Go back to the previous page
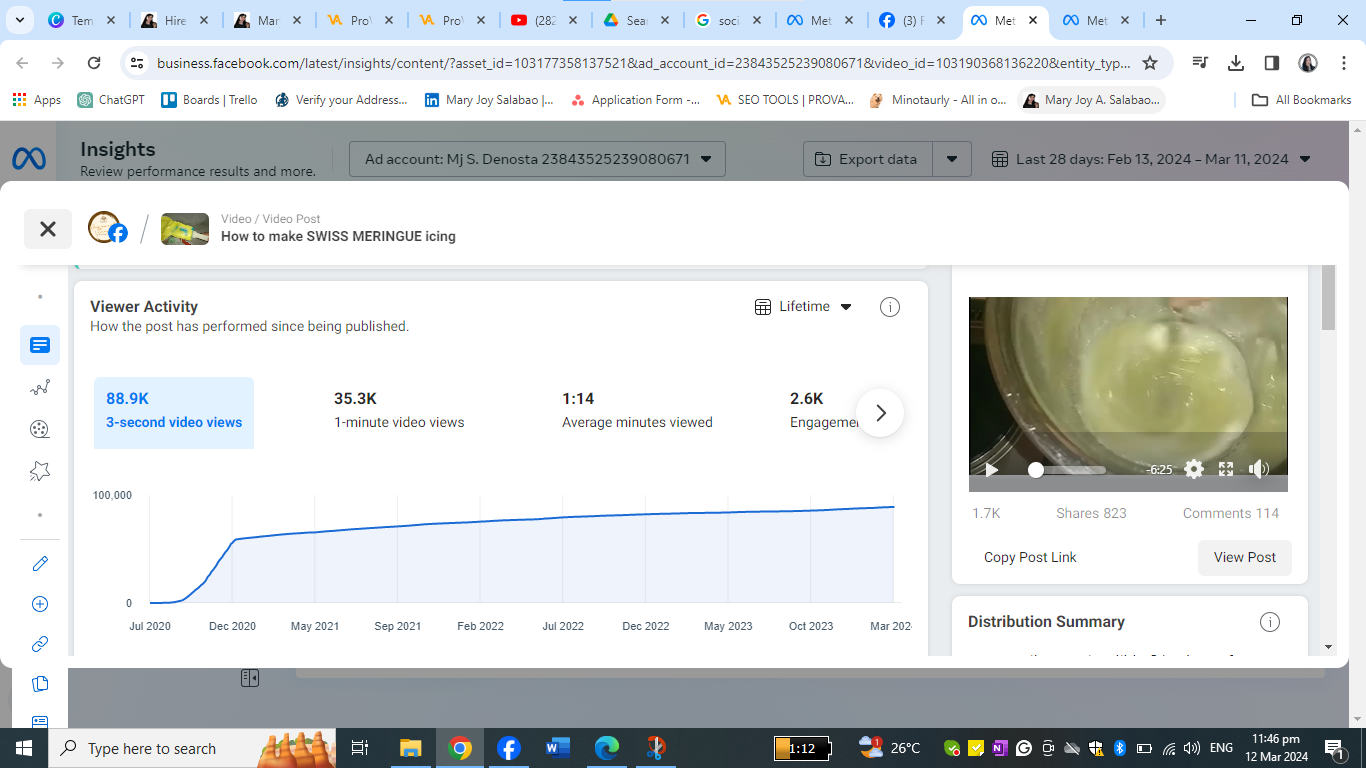This screenshot has height=768, width=1366. point(22,63)
